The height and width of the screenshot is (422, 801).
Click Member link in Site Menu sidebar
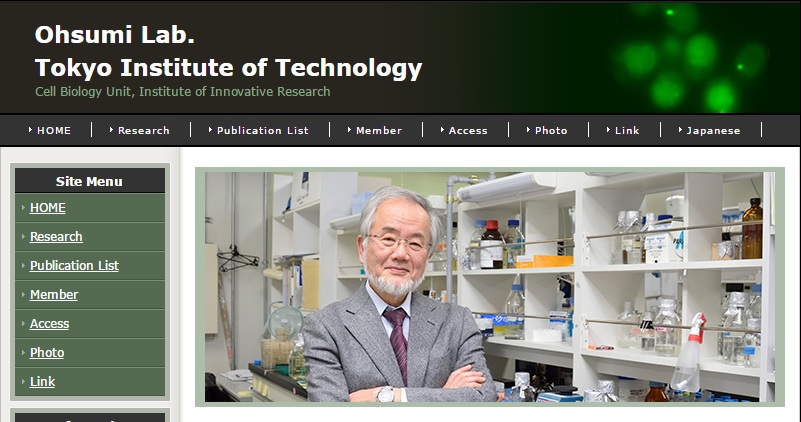[x=54, y=295]
